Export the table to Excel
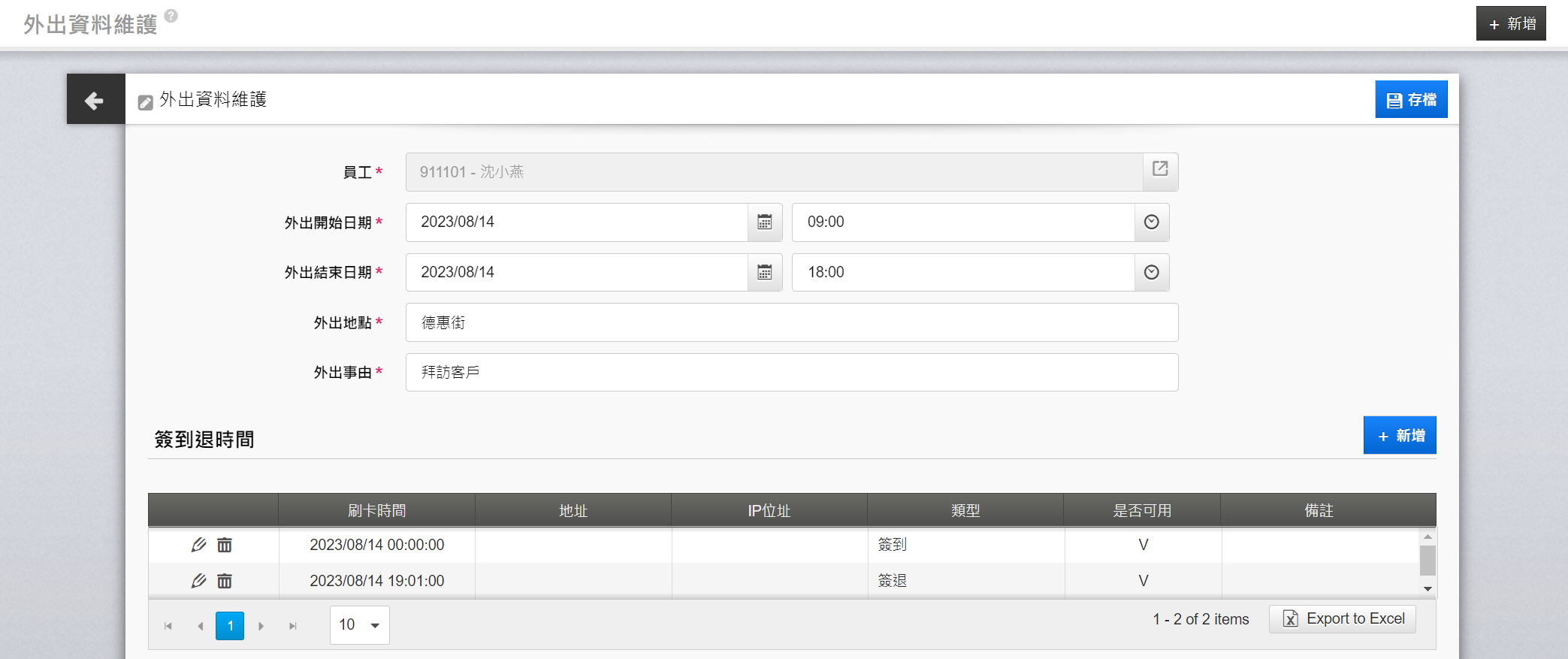This screenshot has width=1568, height=659. 1342,619
